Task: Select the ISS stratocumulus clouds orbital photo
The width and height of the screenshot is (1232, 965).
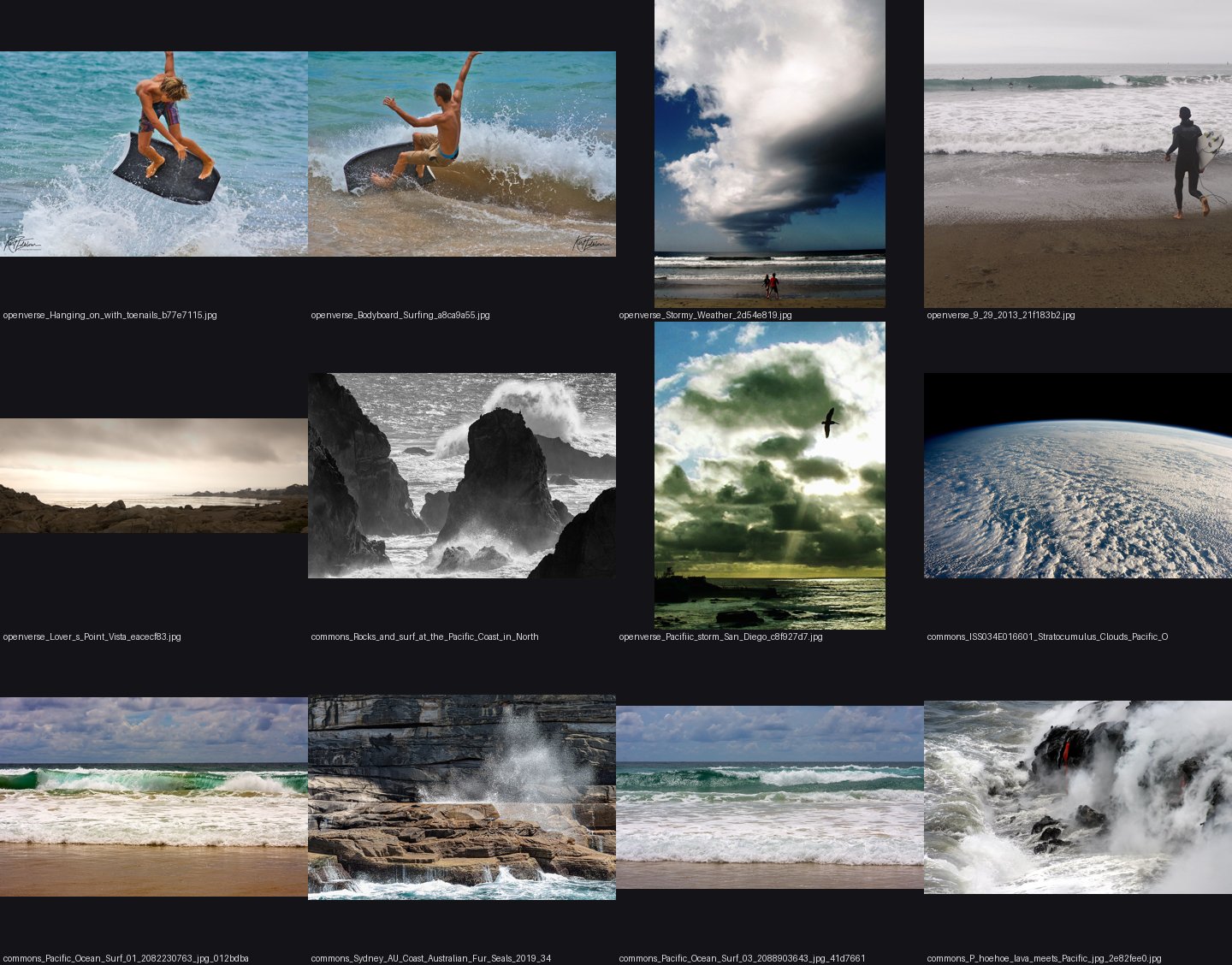Action: (1078, 476)
